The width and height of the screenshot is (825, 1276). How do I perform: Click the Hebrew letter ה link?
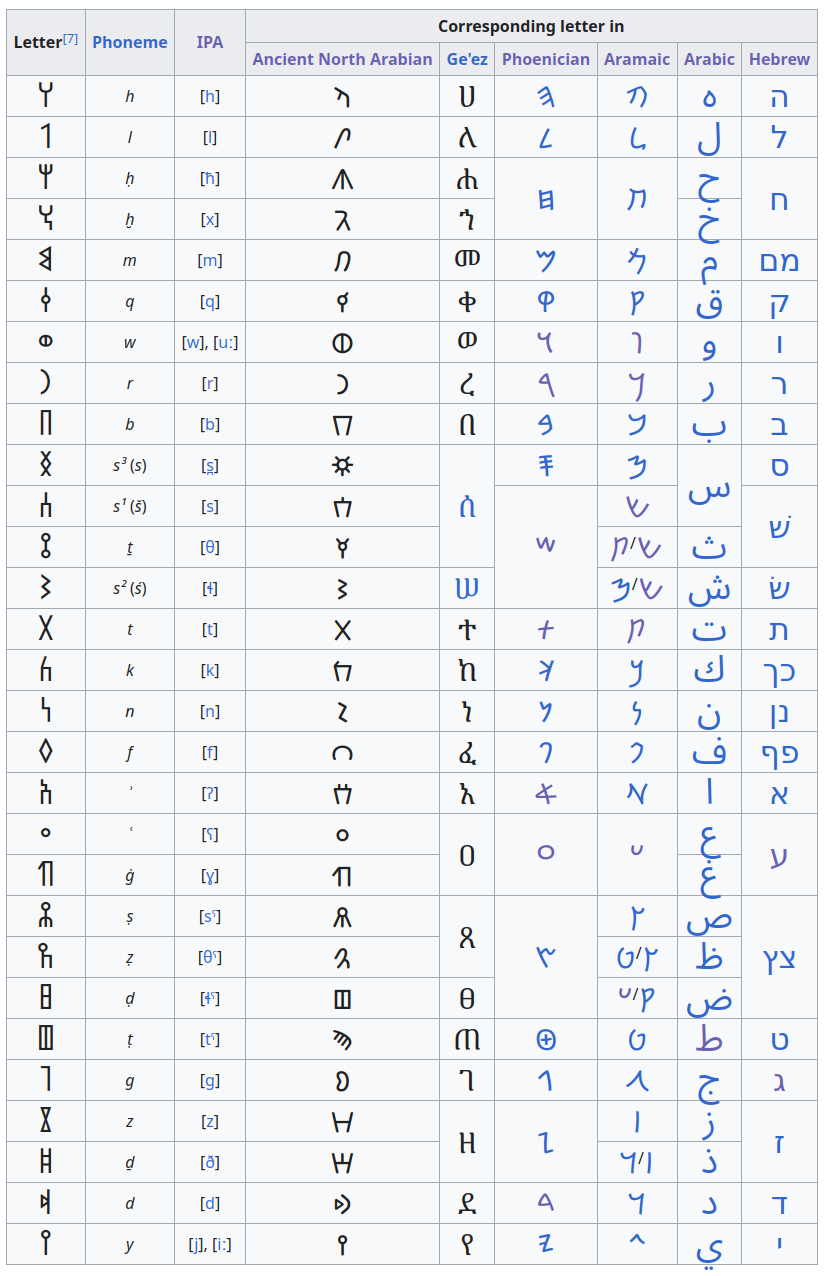click(x=779, y=97)
